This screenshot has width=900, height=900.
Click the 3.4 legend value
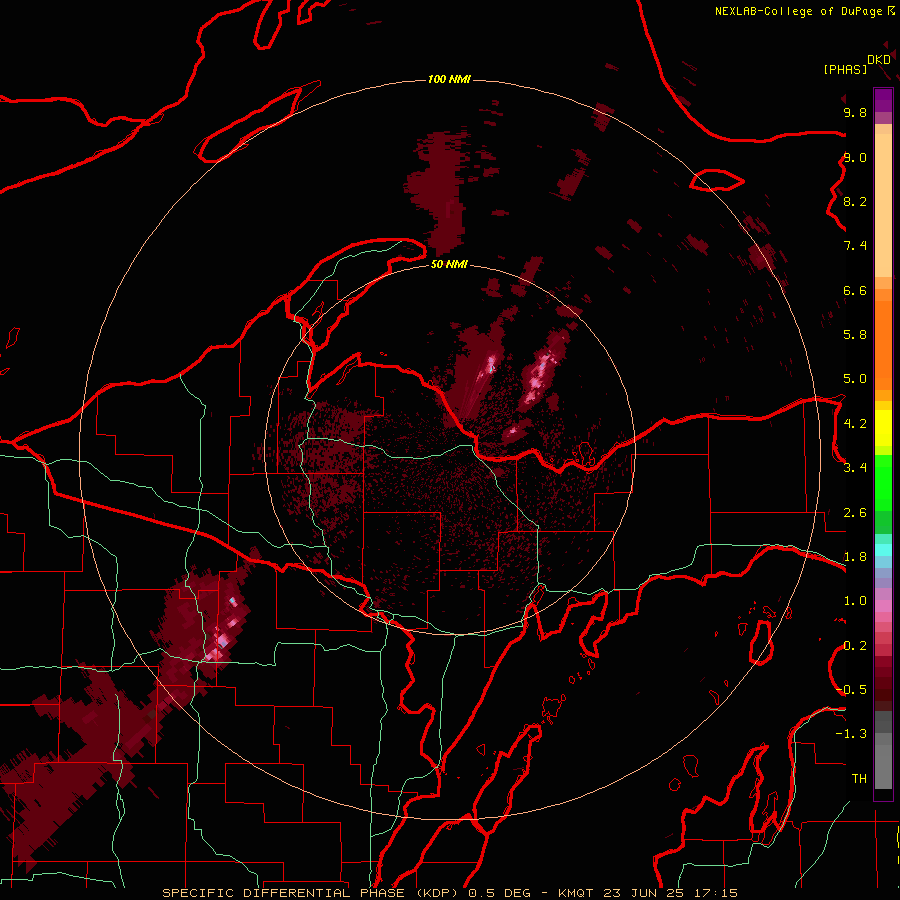[x=855, y=468]
